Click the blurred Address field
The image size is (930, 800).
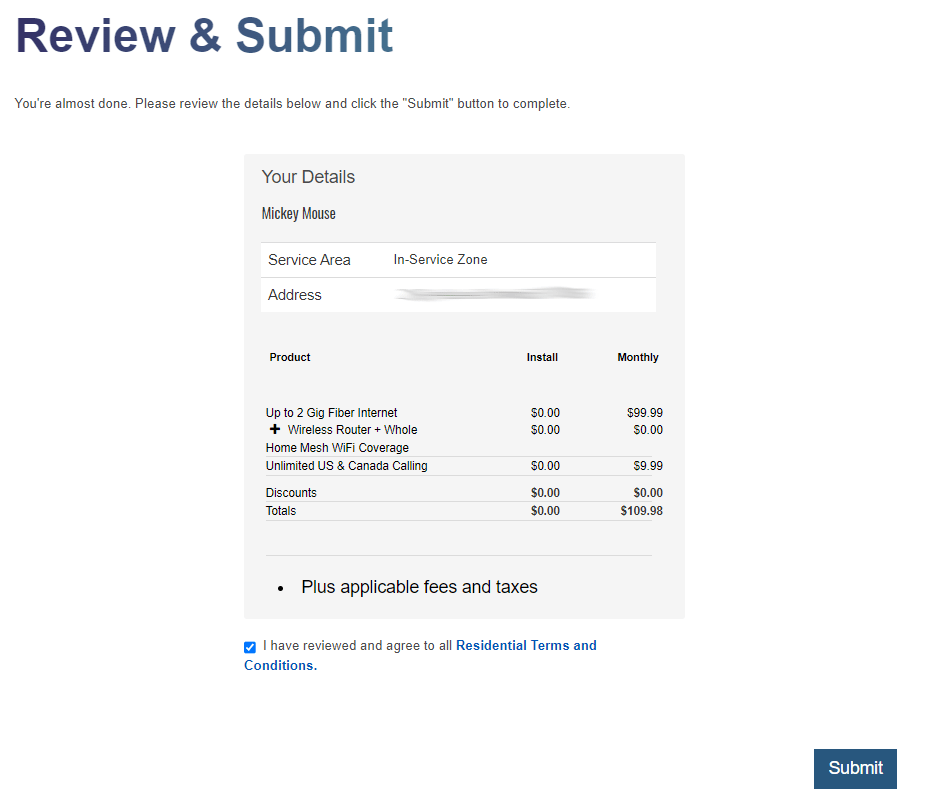(494, 294)
